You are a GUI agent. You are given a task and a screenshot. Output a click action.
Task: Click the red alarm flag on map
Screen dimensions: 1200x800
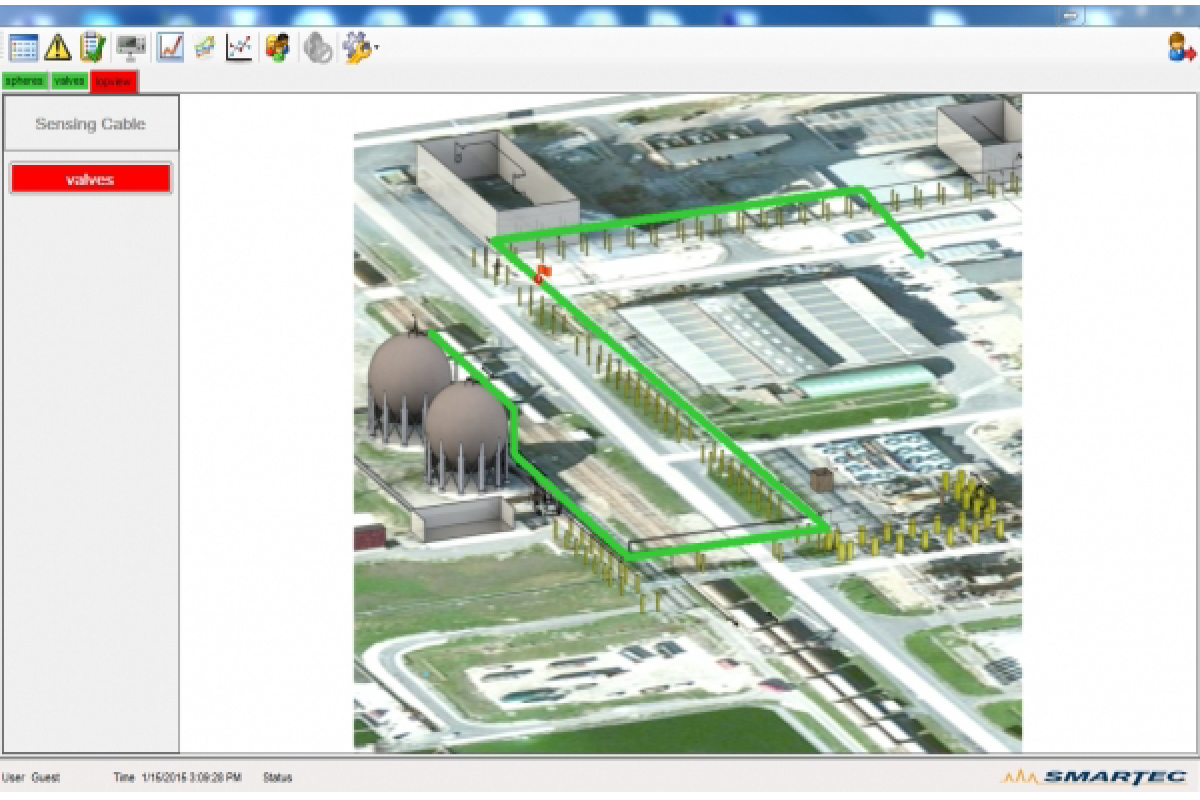click(543, 271)
